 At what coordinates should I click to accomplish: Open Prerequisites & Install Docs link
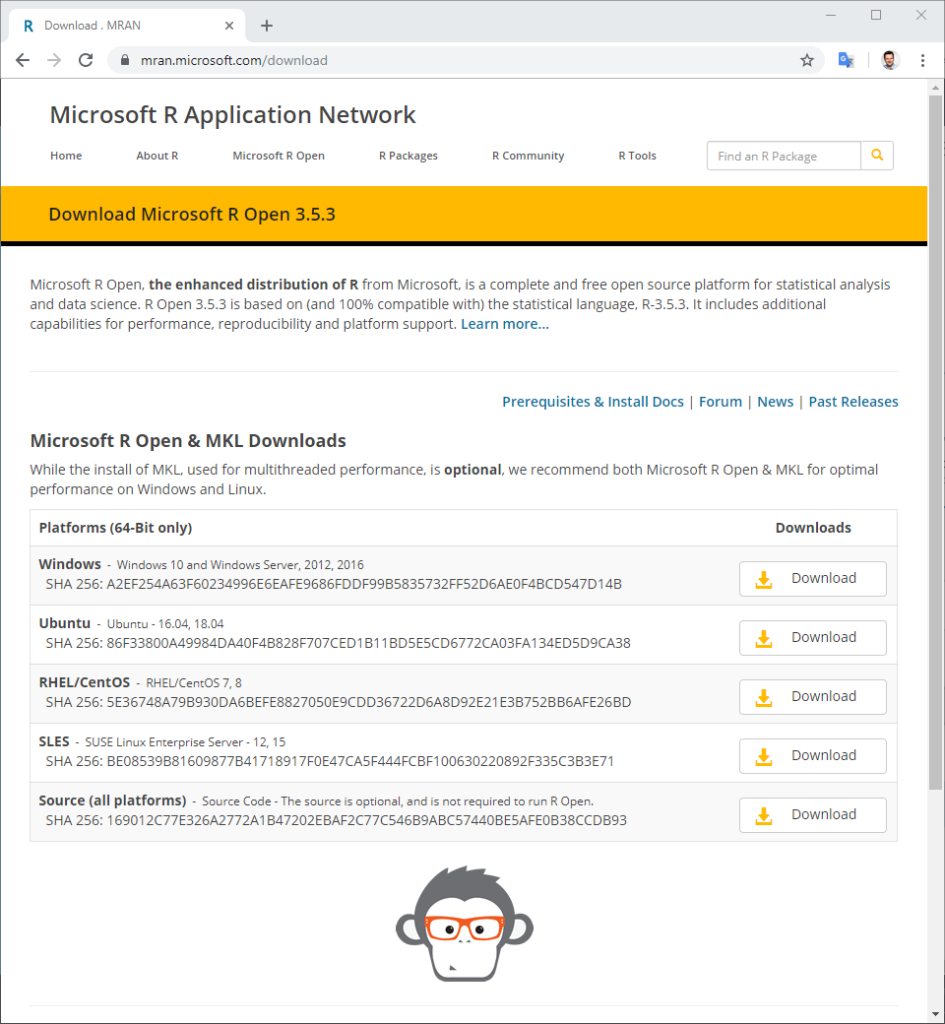point(592,402)
